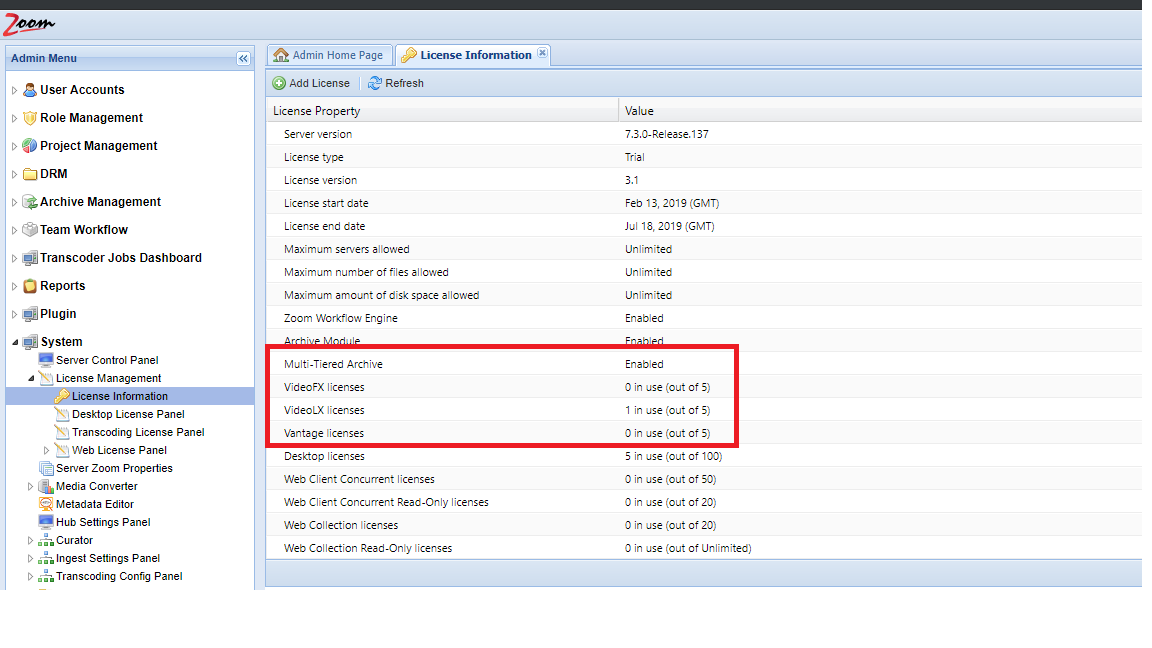
Task: Click the Web License Panel icon
Action: coord(62,450)
